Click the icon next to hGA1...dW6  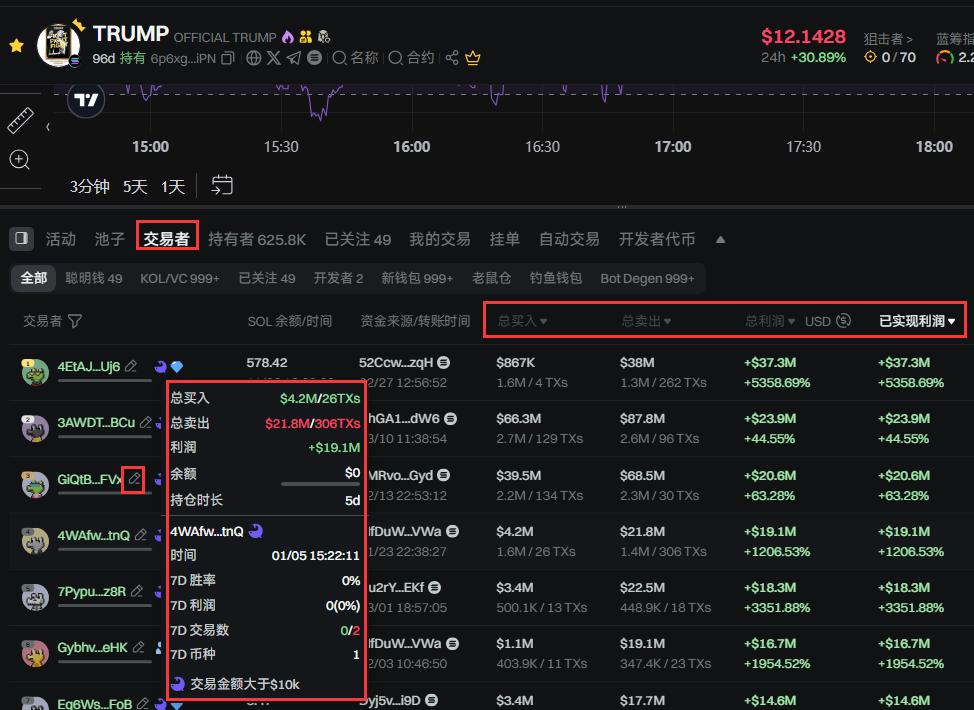coord(451,419)
